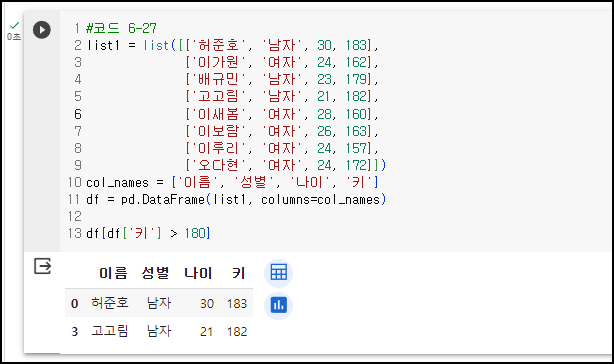Click line number 12 empty line
The height and width of the screenshot is (364, 614).
(x=75, y=216)
